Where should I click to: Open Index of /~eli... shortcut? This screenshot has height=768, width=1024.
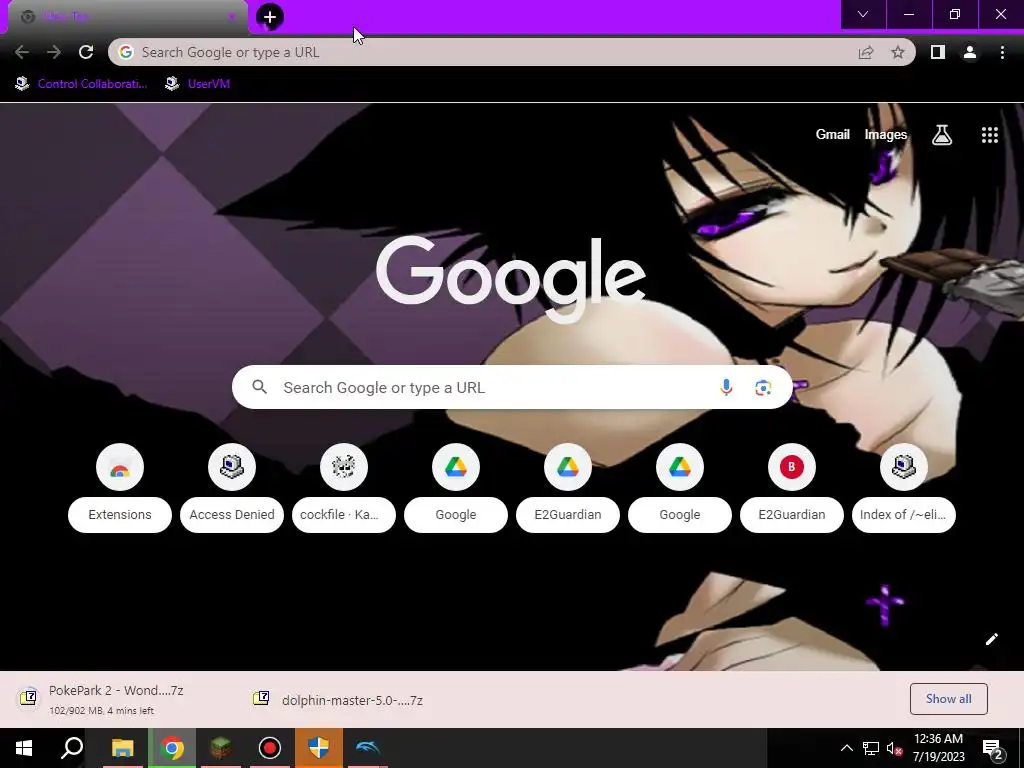(x=904, y=488)
